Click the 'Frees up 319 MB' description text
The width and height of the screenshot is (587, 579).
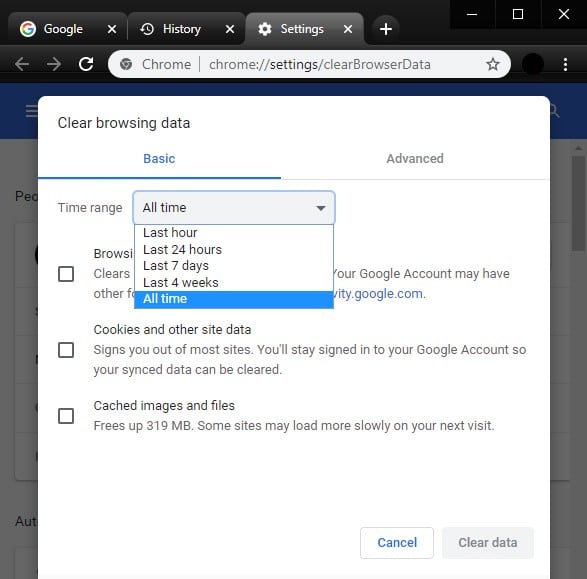(294, 426)
